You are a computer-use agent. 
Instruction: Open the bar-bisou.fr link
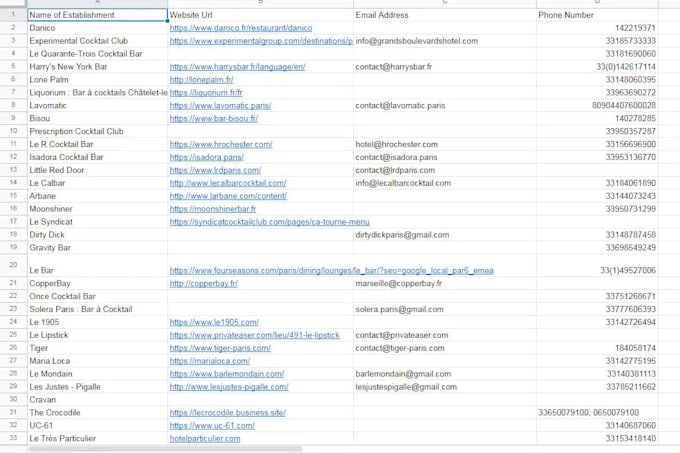tap(214, 118)
